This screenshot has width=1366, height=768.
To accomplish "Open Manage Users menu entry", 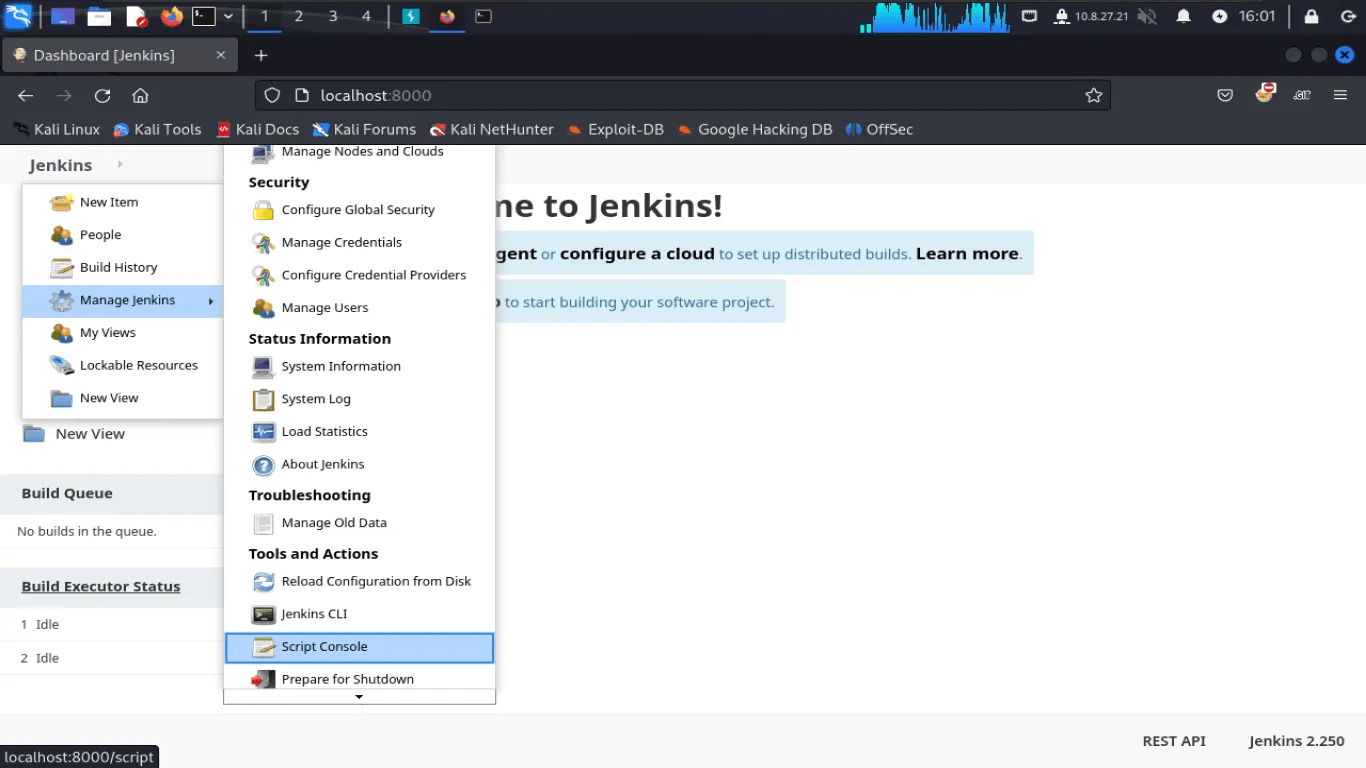I will [359, 308].
